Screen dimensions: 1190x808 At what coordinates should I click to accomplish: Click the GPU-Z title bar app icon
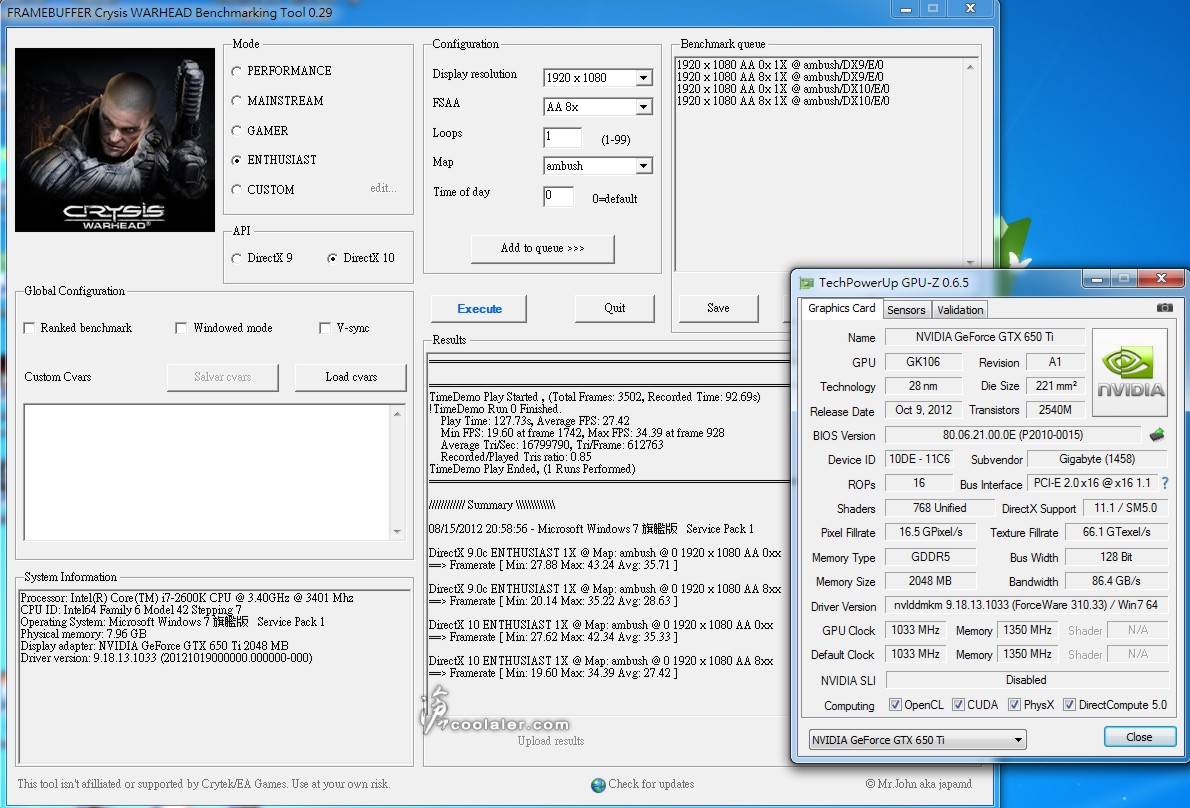point(805,283)
